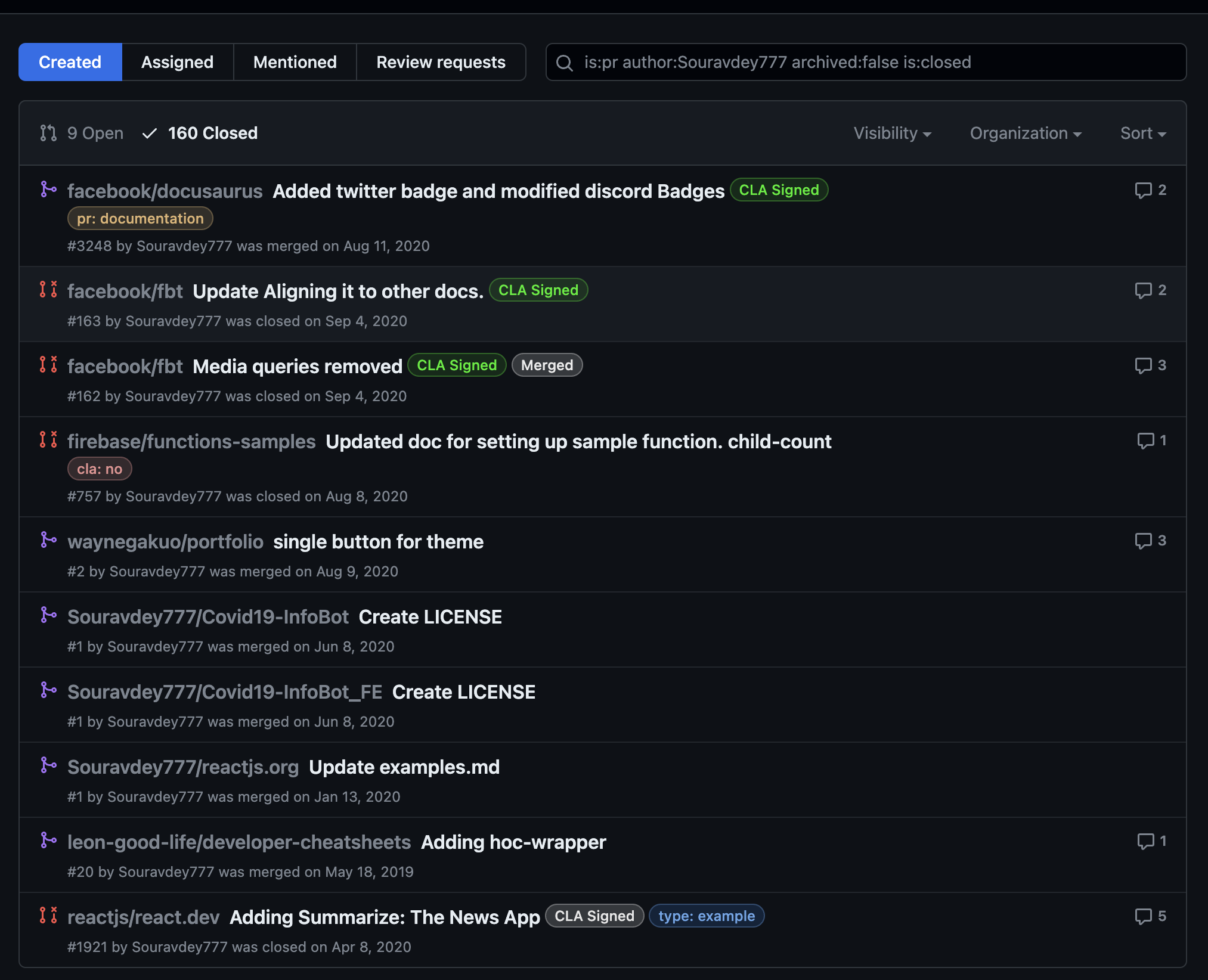1208x980 pixels.
Task: Open 'Adding hoc-wrapper' pull request
Action: (514, 842)
